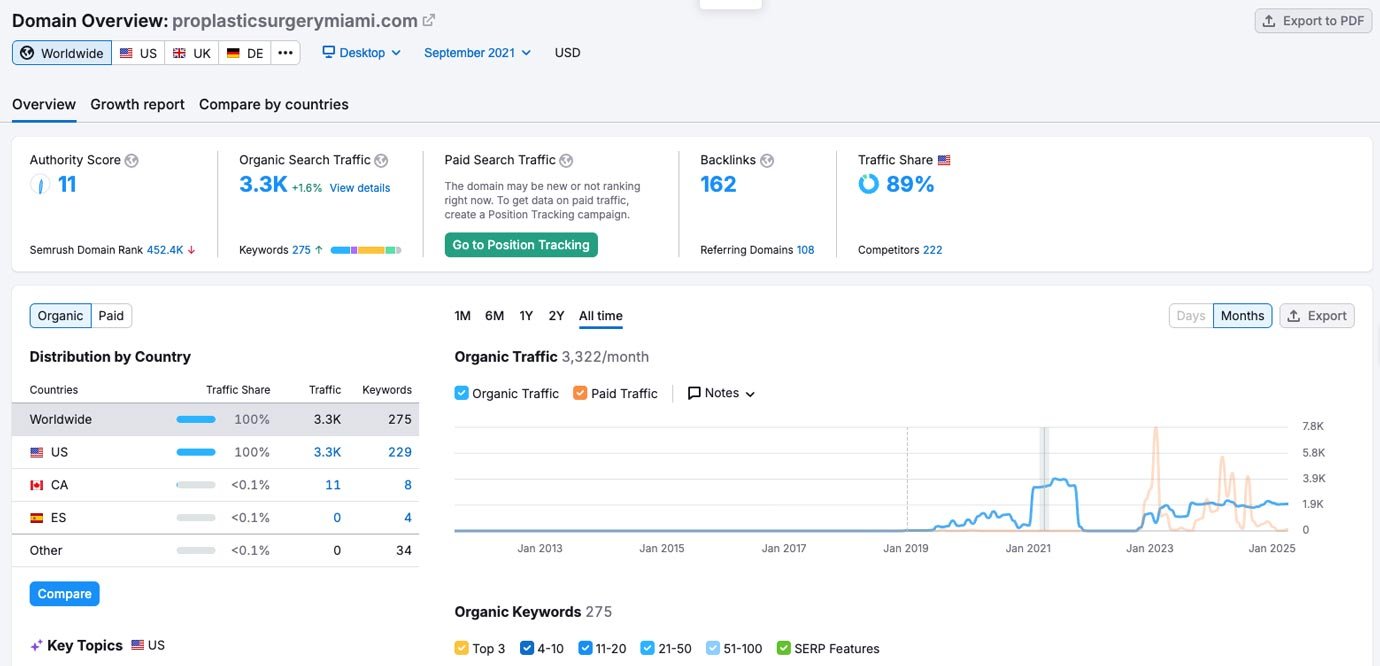Click globe icon beside Organic Search Traffic
This screenshot has width=1380, height=666.
pos(381,160)
